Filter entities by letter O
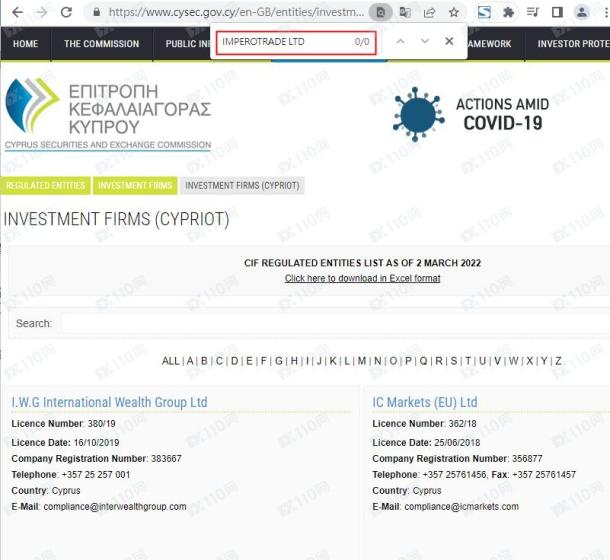The image size is (610, 560). 393,361
